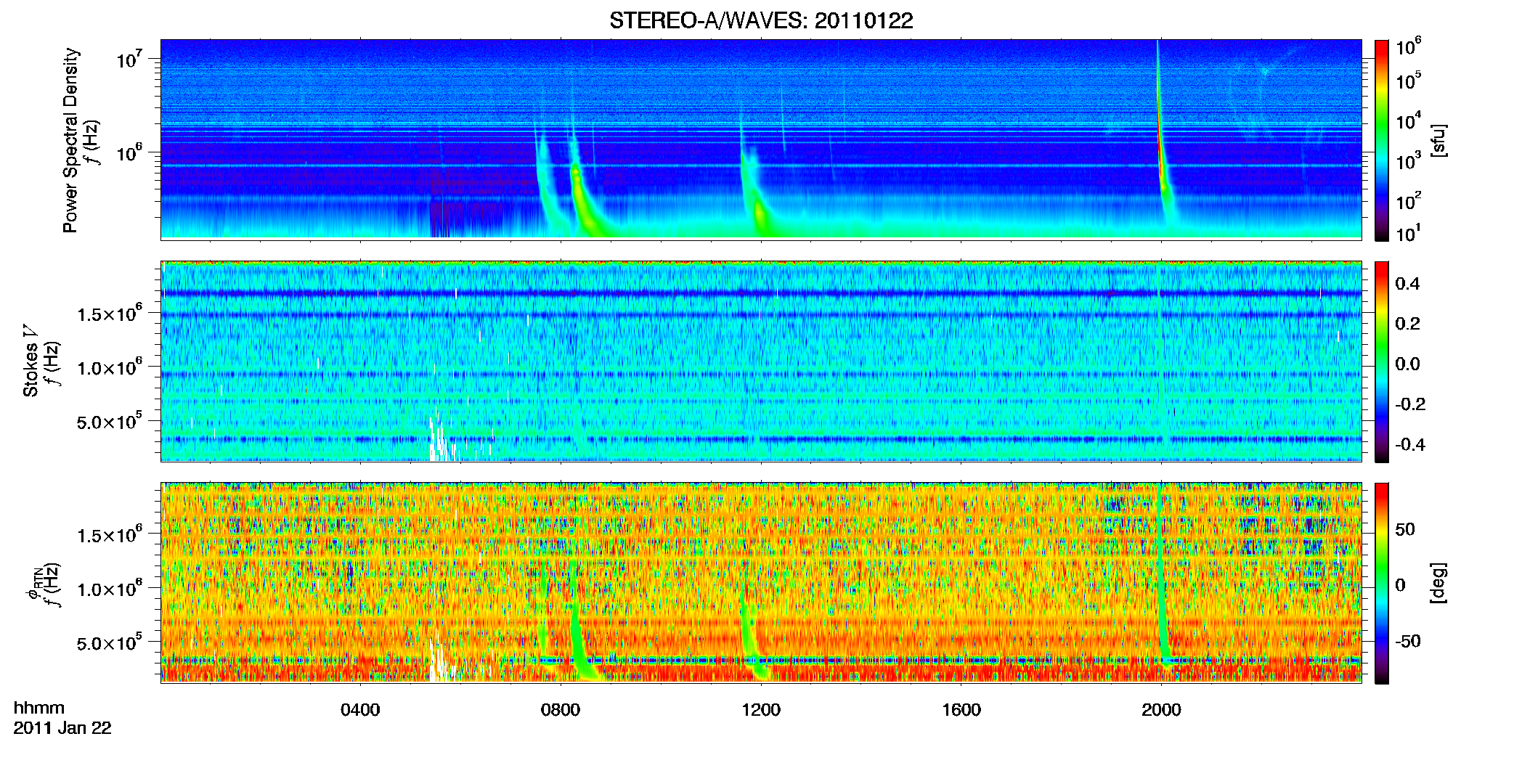This screenshot has height=784, width=1522.
Task: Click the 0.4 label on Stokes V colorbar
Action: tap(1408, 284)
